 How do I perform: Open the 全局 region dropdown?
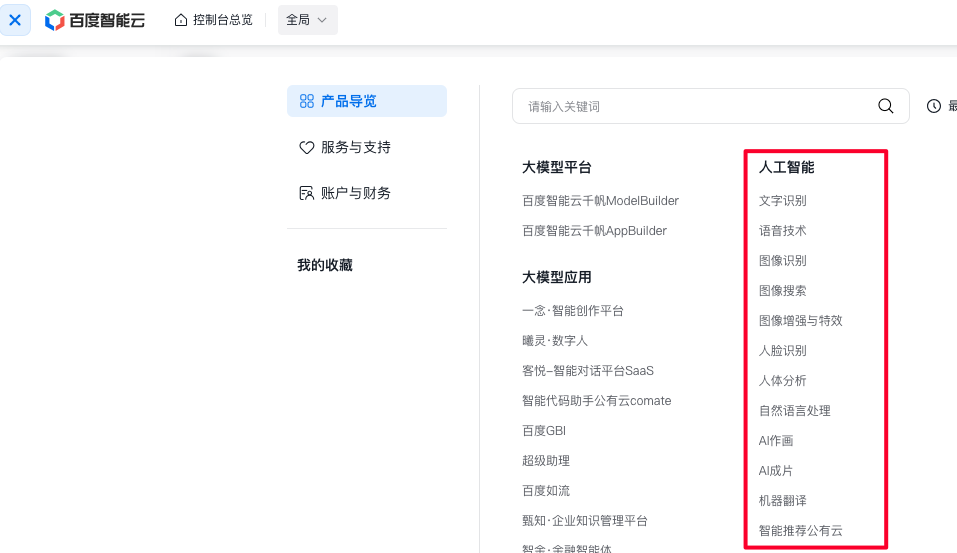click(308, 20)
